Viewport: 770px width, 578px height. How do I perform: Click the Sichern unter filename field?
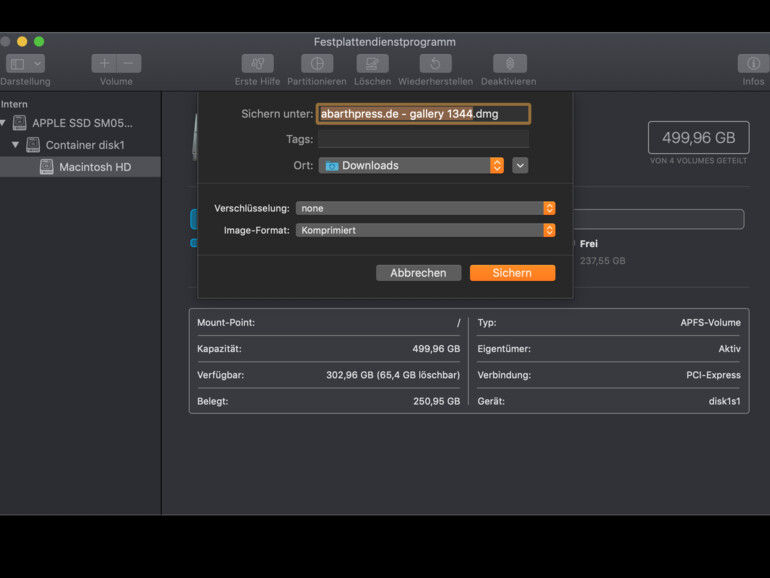click(423, 114)
